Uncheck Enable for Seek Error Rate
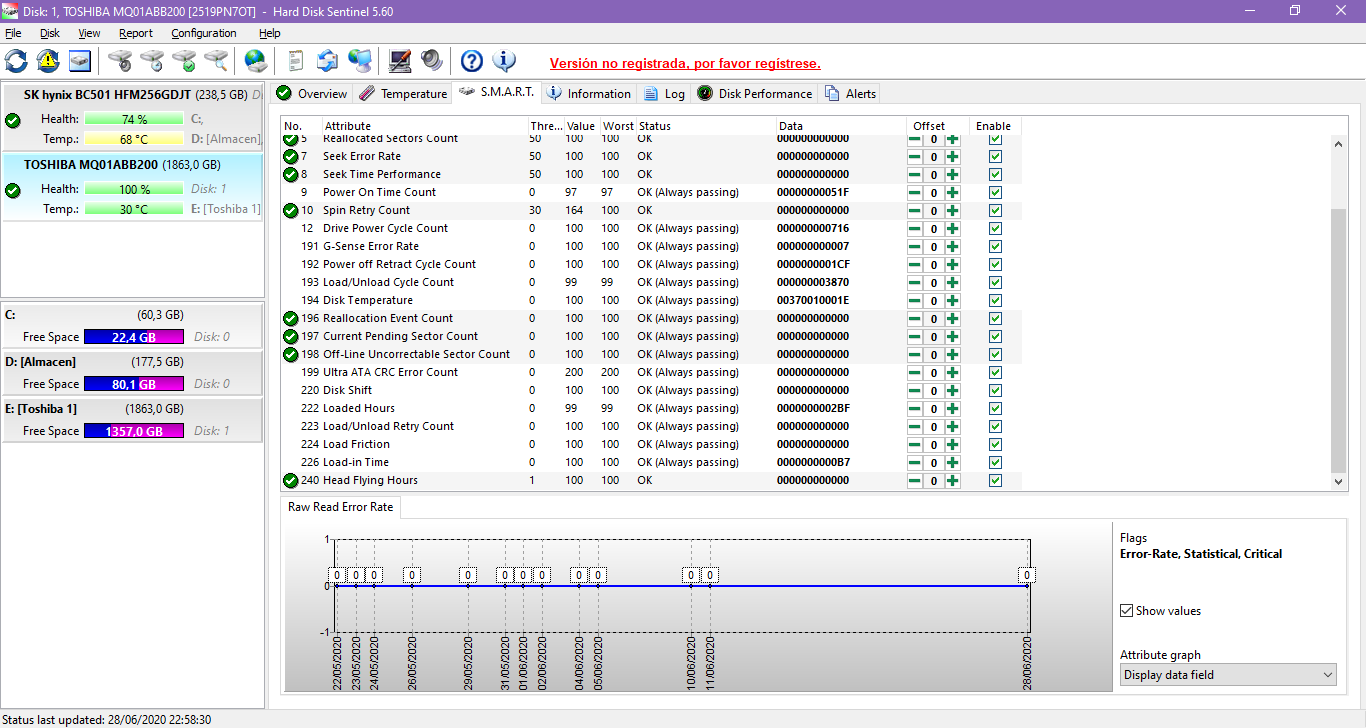The width and height of the screenshot is (1366, 728). pos(995,157)
